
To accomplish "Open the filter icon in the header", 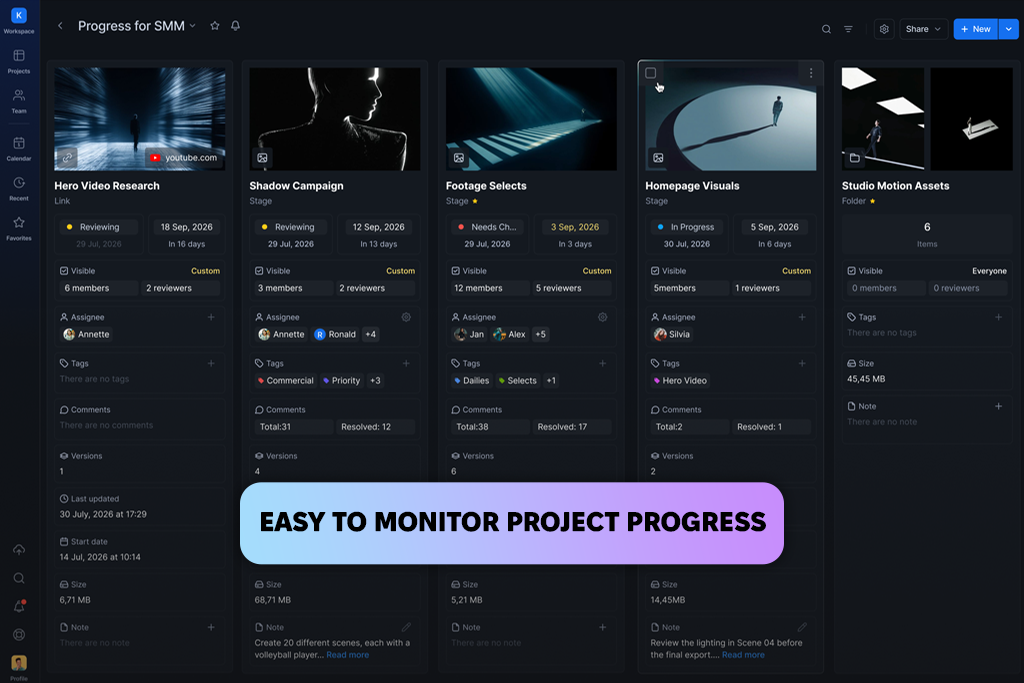I will pyautogui.click(x=848, y=29).
